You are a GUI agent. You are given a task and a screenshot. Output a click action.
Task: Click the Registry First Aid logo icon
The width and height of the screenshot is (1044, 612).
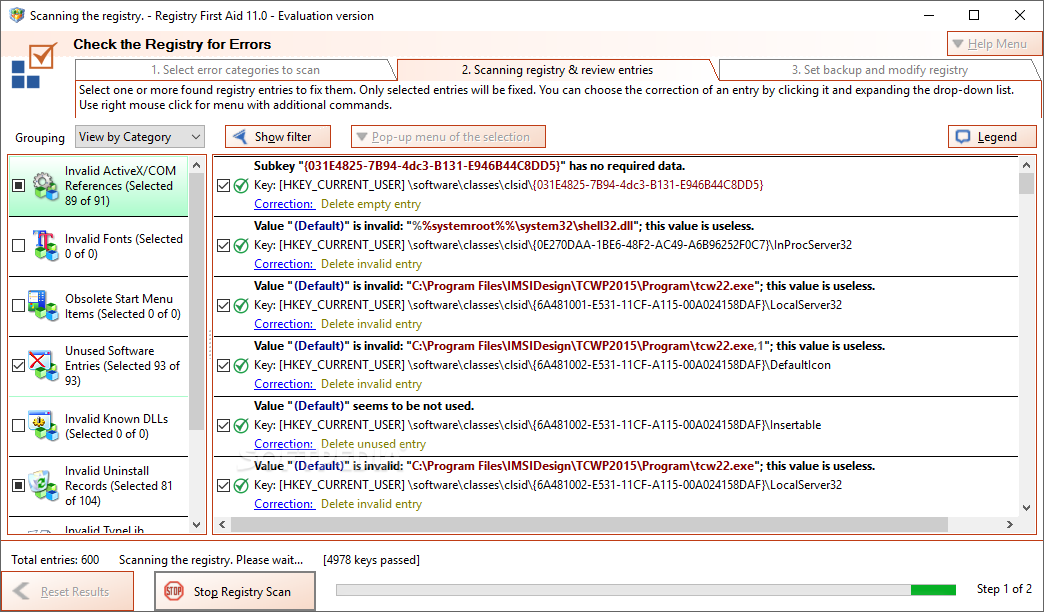pyautogui.click(x=33, y=65)
